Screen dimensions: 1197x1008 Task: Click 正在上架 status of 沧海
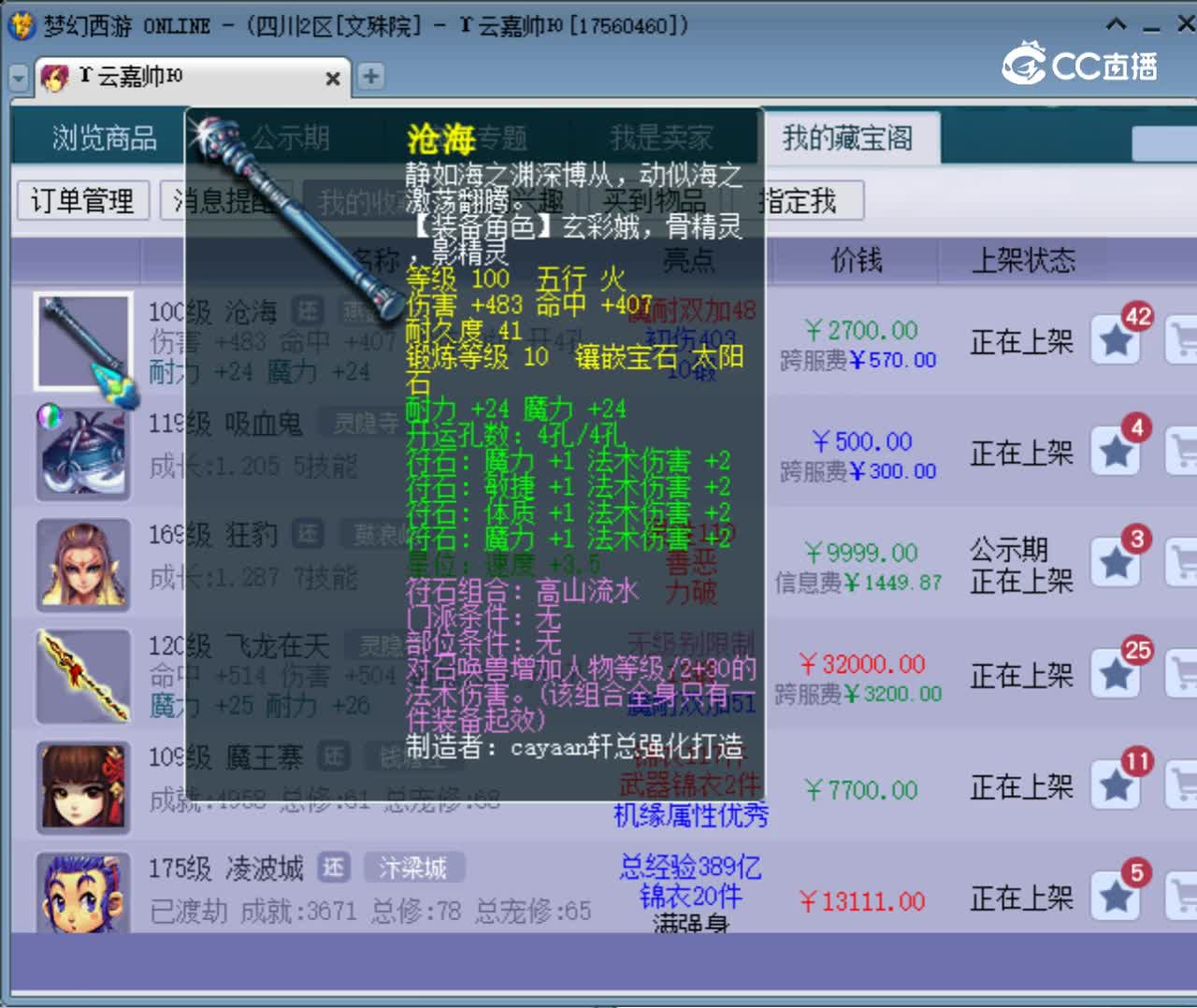point(1021,342)
